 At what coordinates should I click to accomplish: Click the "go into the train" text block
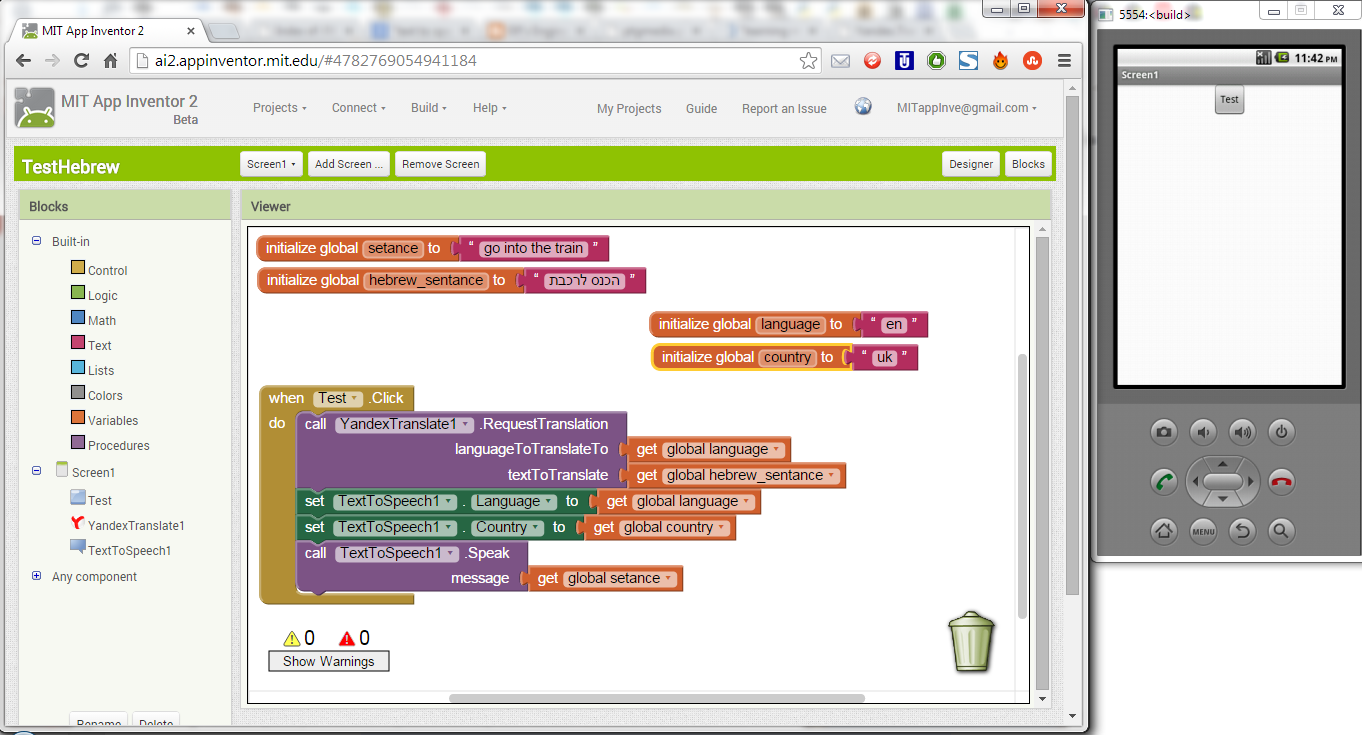coord(533,248)
